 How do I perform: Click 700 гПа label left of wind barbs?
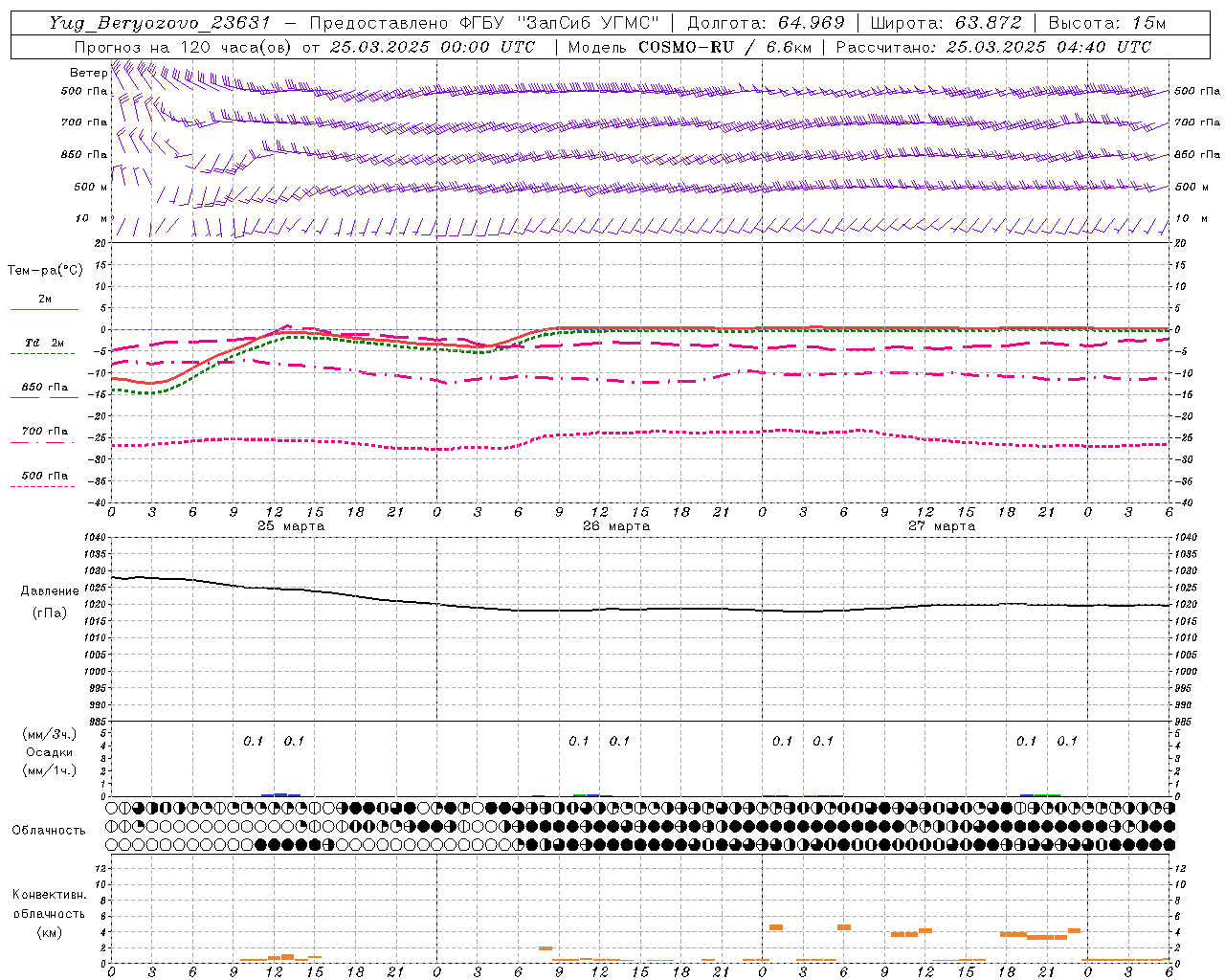84,122
